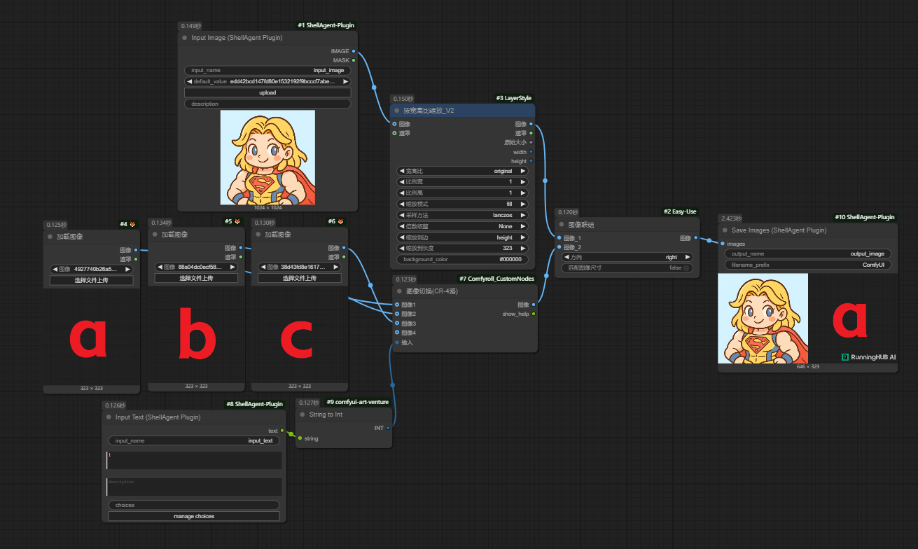This screenshot has width=918, height=549.
Task: Click the '#9 comfyui-art-venture' node badge
Action: click(x=358, y=402)
